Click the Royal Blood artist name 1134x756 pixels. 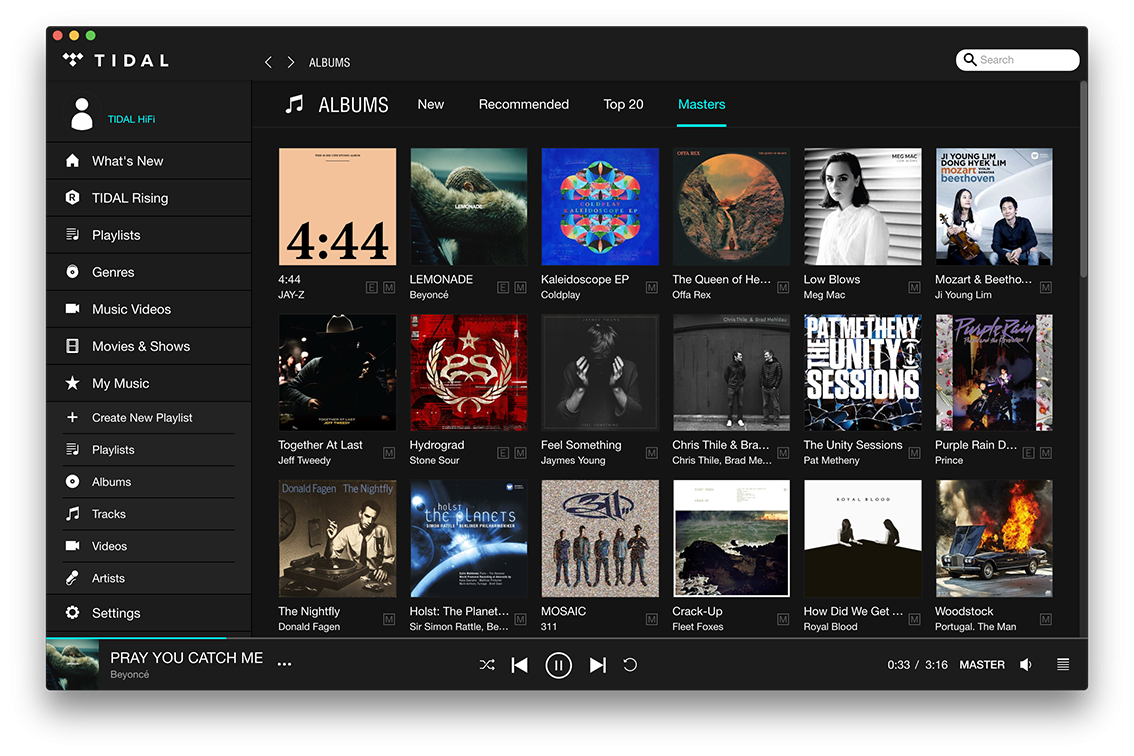pos(830,627)
